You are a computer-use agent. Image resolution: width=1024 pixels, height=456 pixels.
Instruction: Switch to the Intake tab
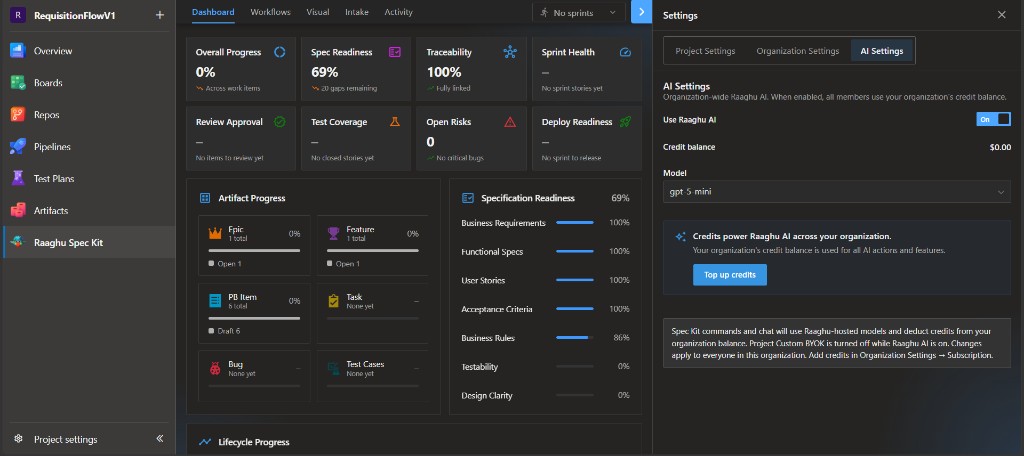pos(357,12)
